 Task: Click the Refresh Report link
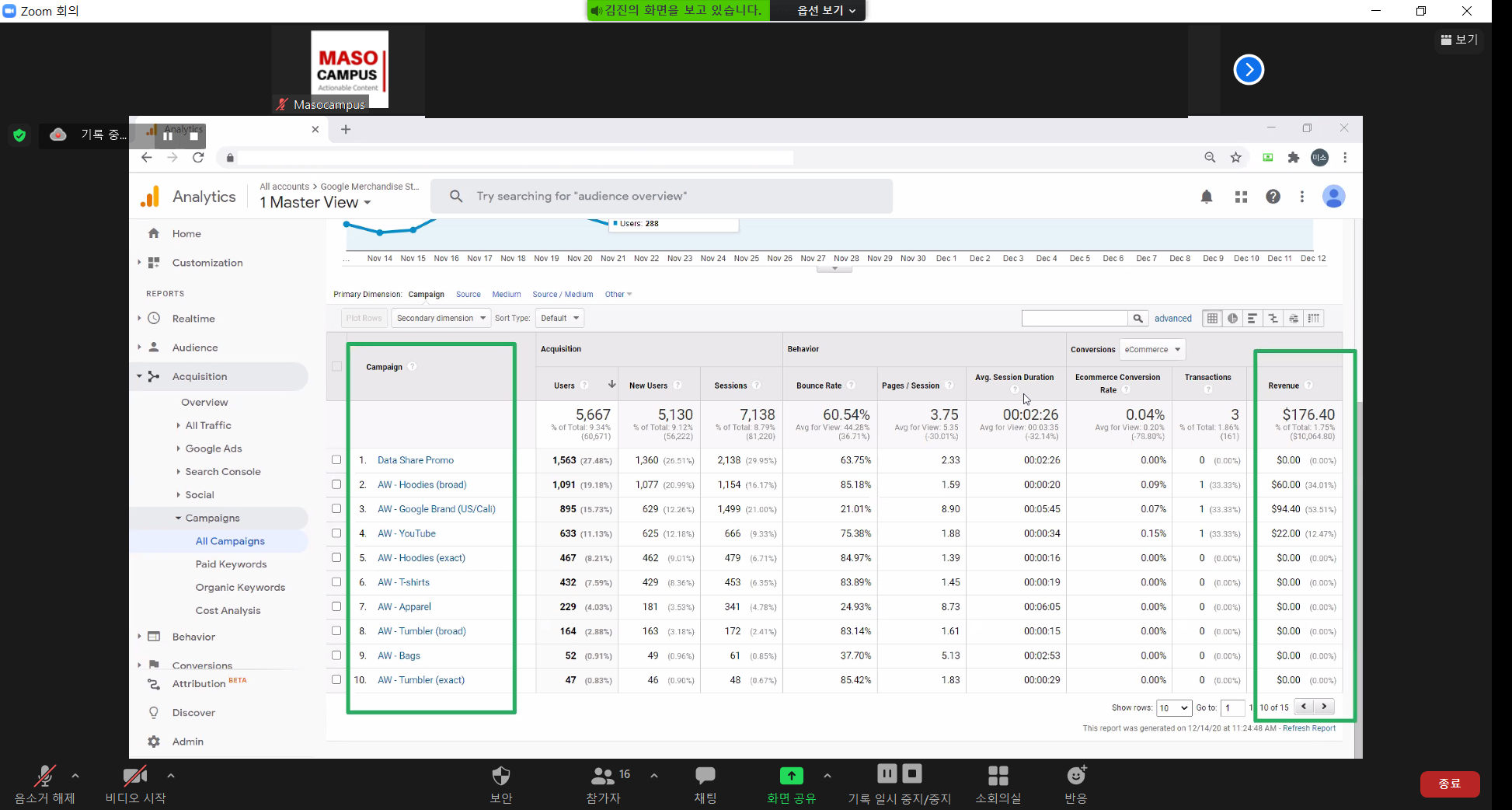point(1308,728)
